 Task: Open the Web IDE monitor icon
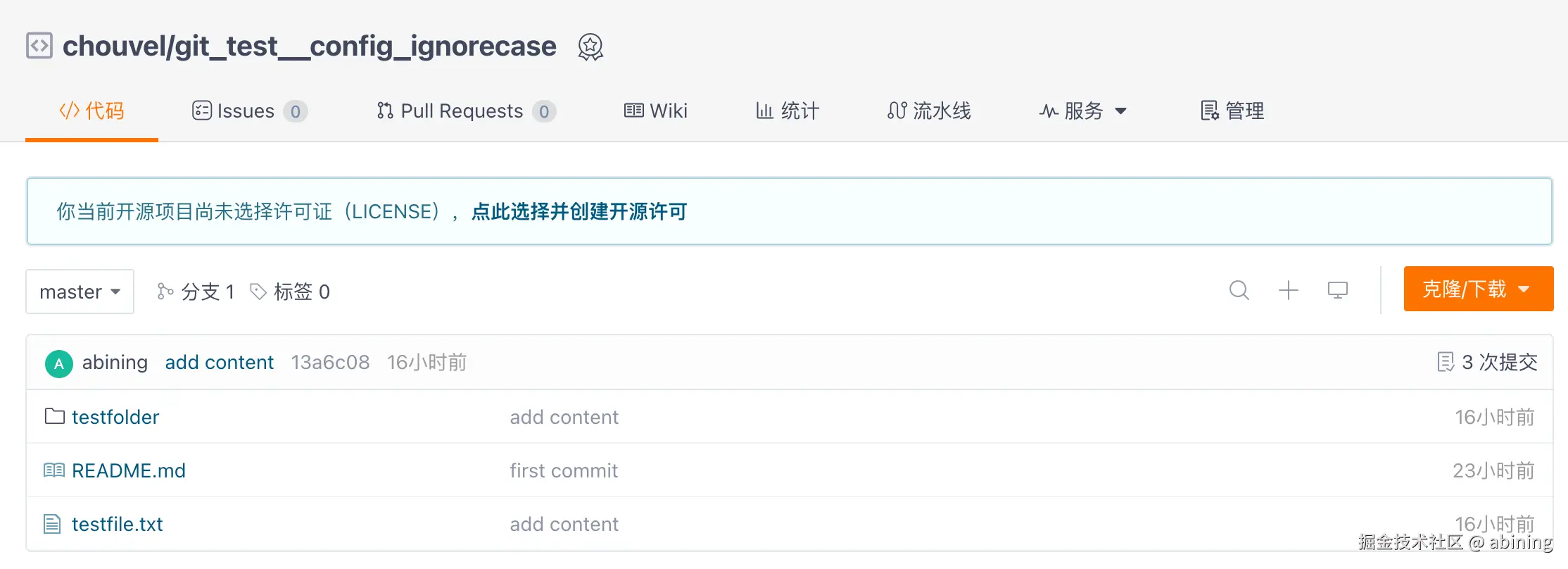tap(1337, 290)
